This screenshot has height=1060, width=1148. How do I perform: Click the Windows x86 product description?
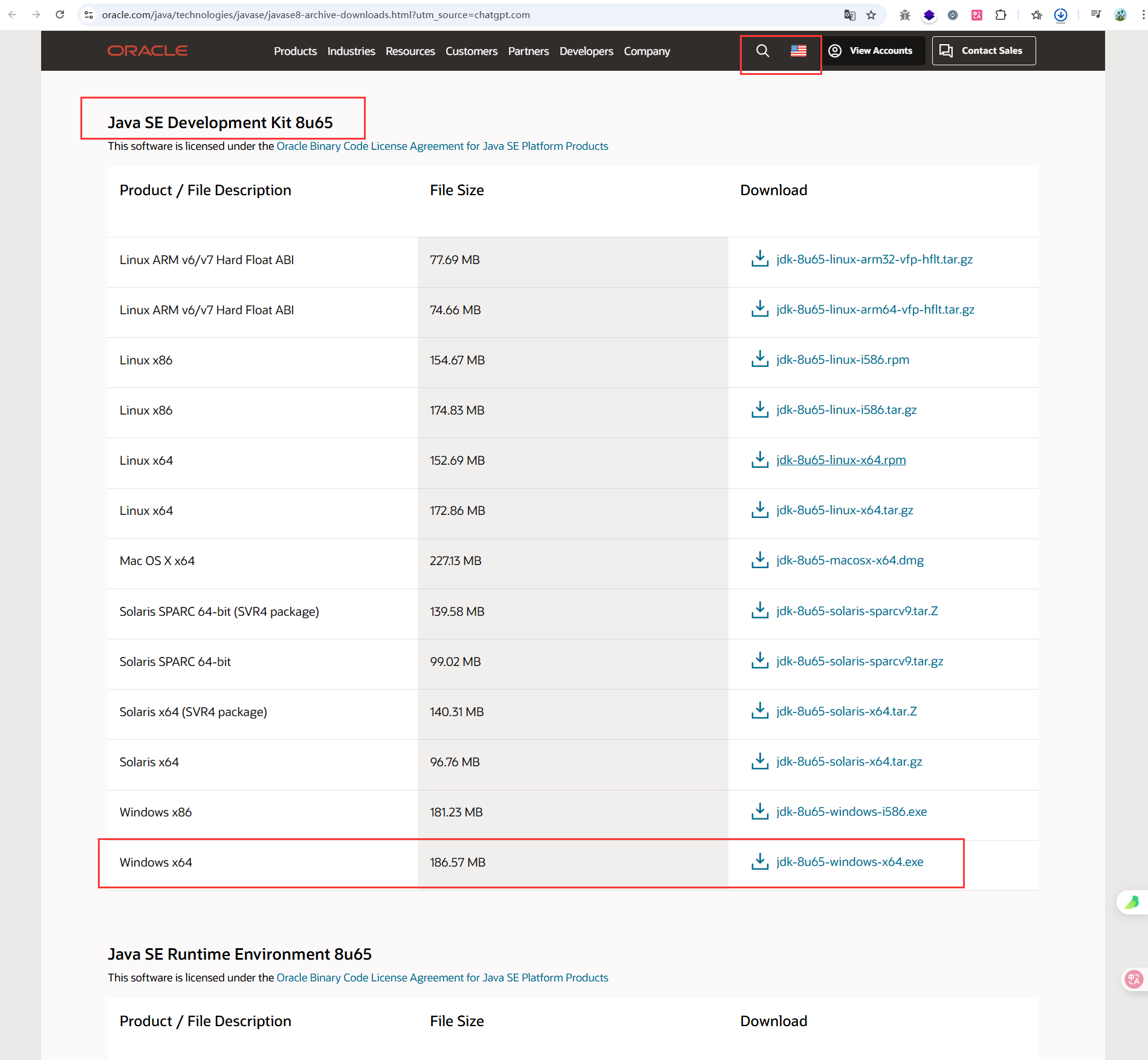pyautogui.click(x=155, y=812)
